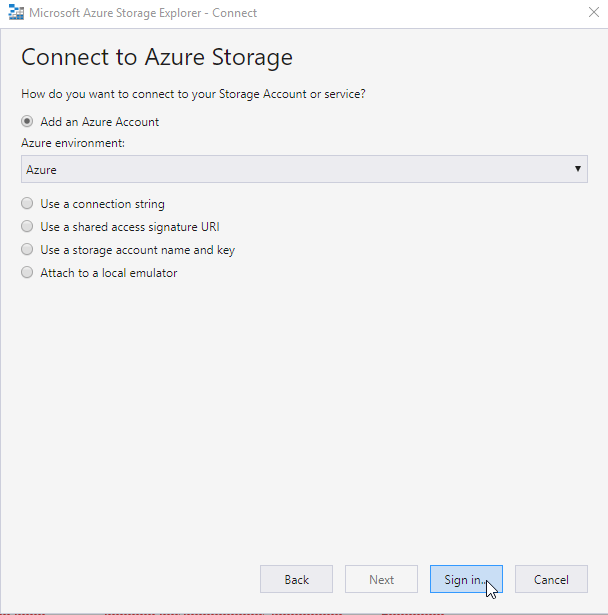
Task: Select the shared access signature URI radio button
Action: pyautogui.click(x=27, y=227)
